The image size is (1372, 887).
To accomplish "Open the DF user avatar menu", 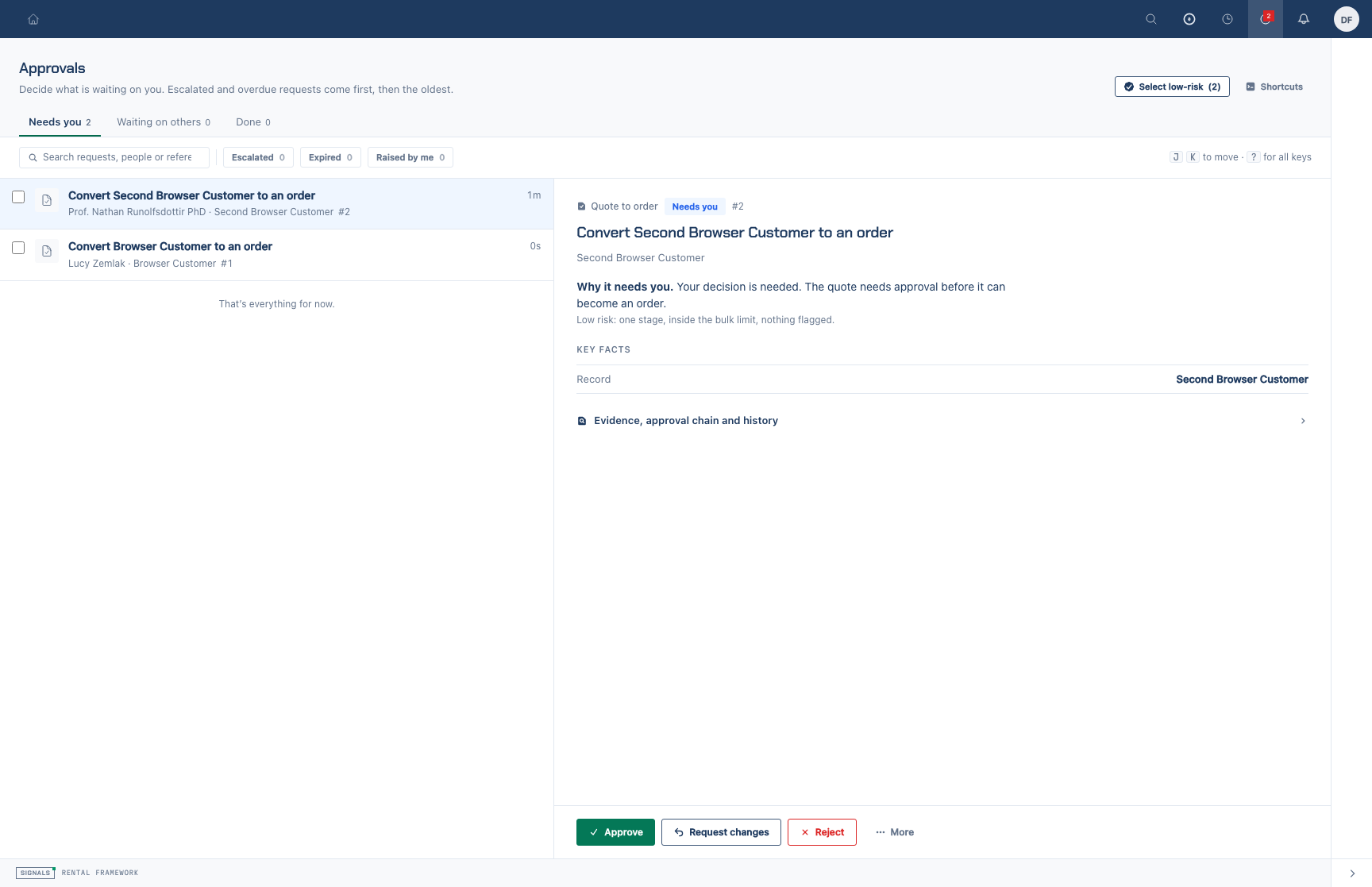I will 1346,19.
